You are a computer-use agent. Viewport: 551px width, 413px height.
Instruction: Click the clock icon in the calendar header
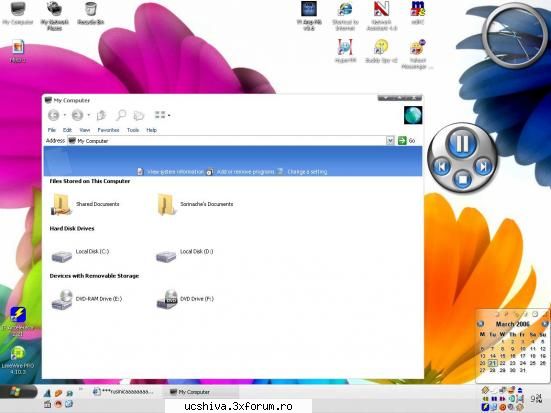(535, 314)
